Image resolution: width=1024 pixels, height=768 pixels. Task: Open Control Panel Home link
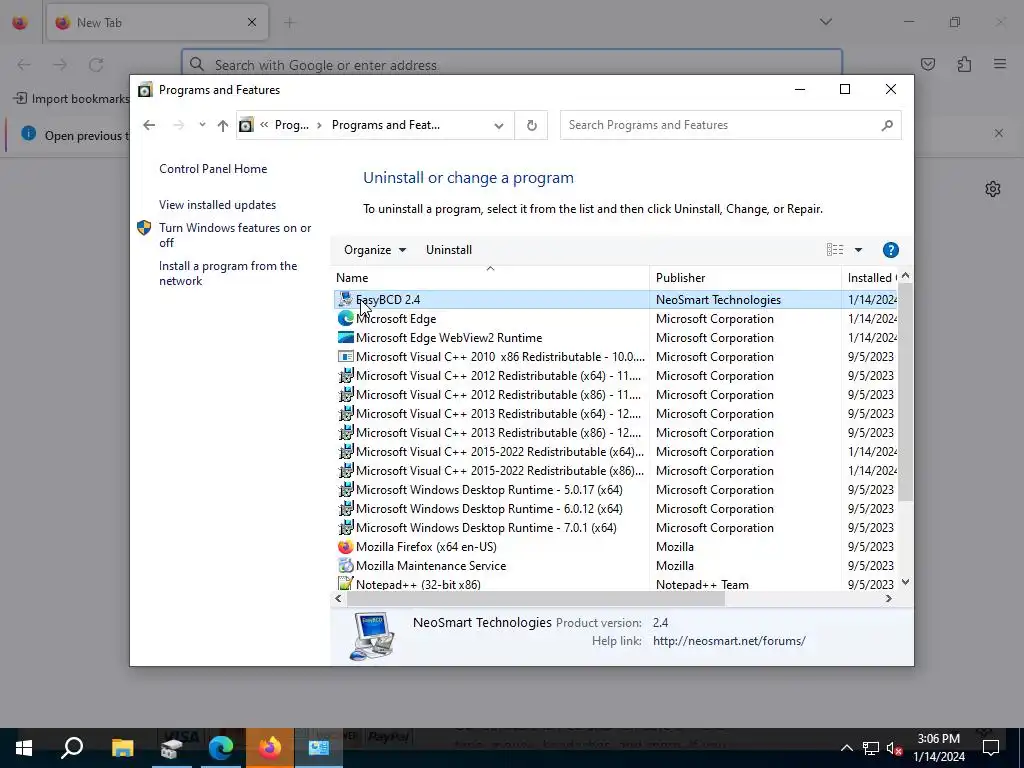coord(213,168)
